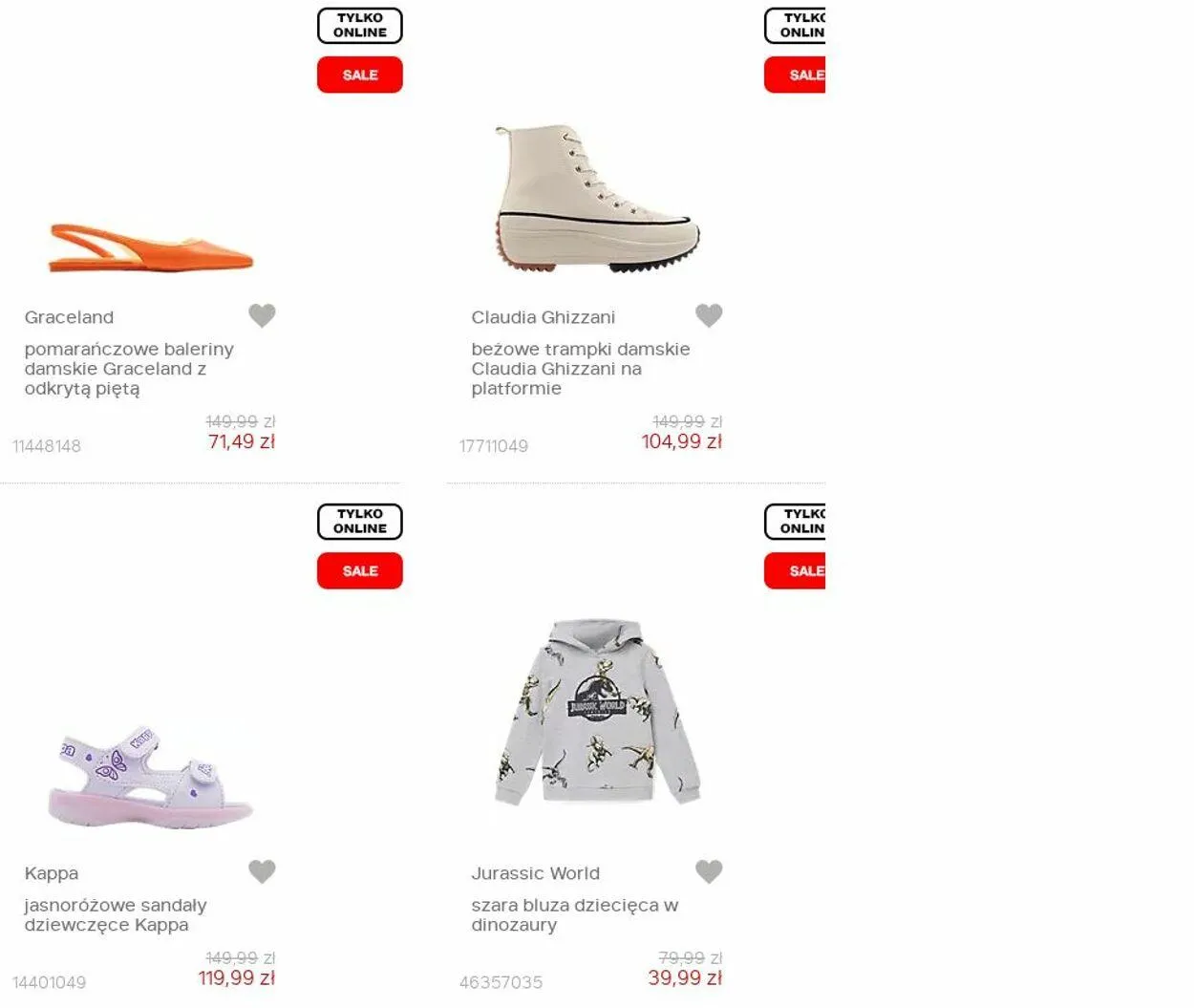Open the beige platform sneaker image
Image resolution: width=1194 pixels, height=1008 pixels.
(x=598, y=199)
